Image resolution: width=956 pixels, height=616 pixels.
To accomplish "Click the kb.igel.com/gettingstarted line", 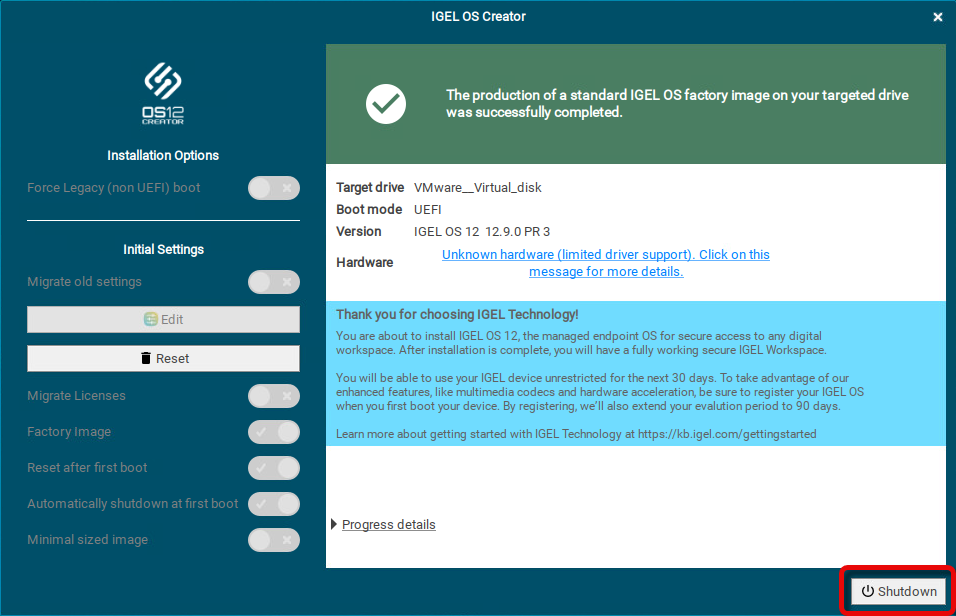I will tap(576, 434).
